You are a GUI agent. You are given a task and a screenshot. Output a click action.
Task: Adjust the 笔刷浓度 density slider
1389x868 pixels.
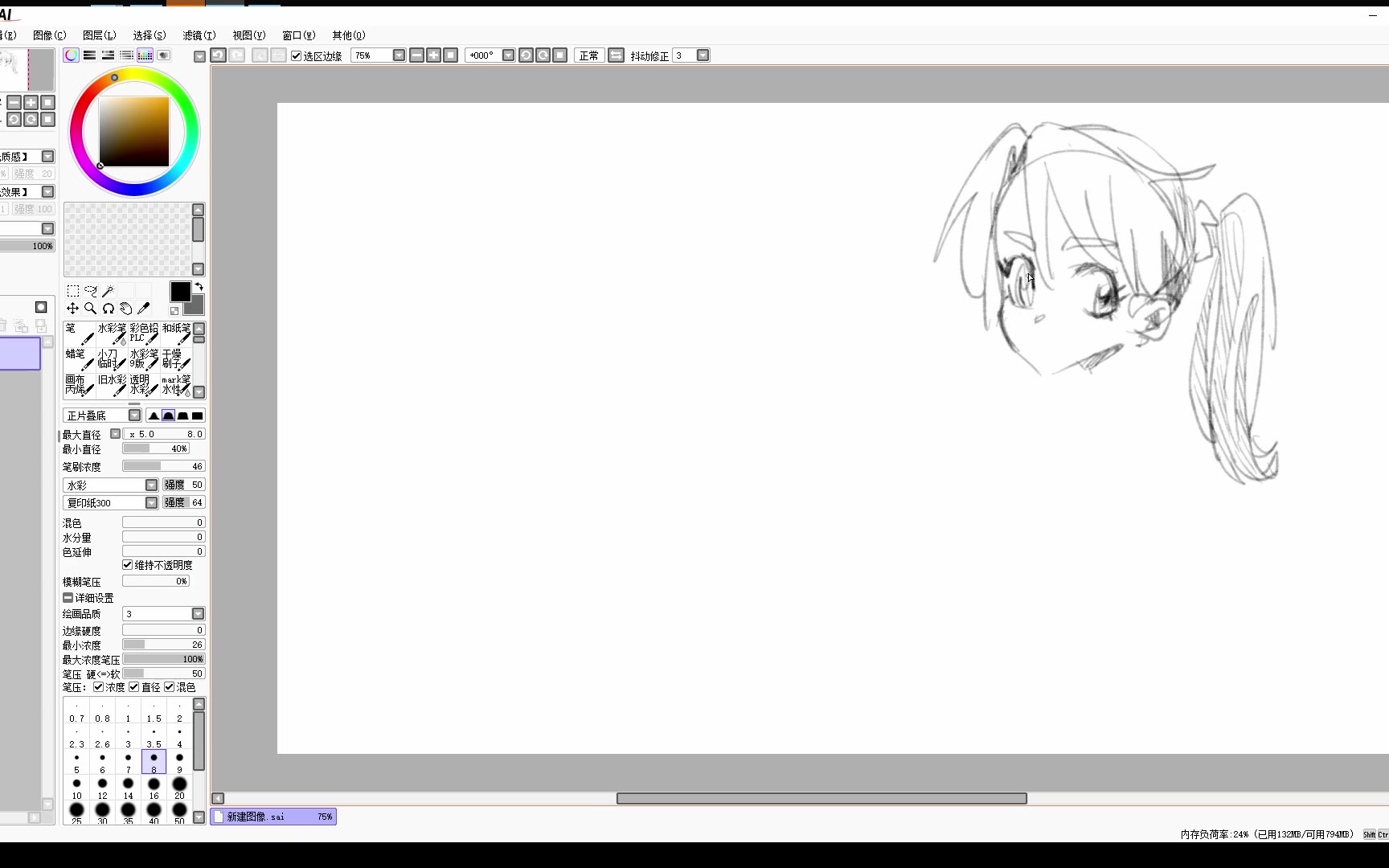[164, 466]
